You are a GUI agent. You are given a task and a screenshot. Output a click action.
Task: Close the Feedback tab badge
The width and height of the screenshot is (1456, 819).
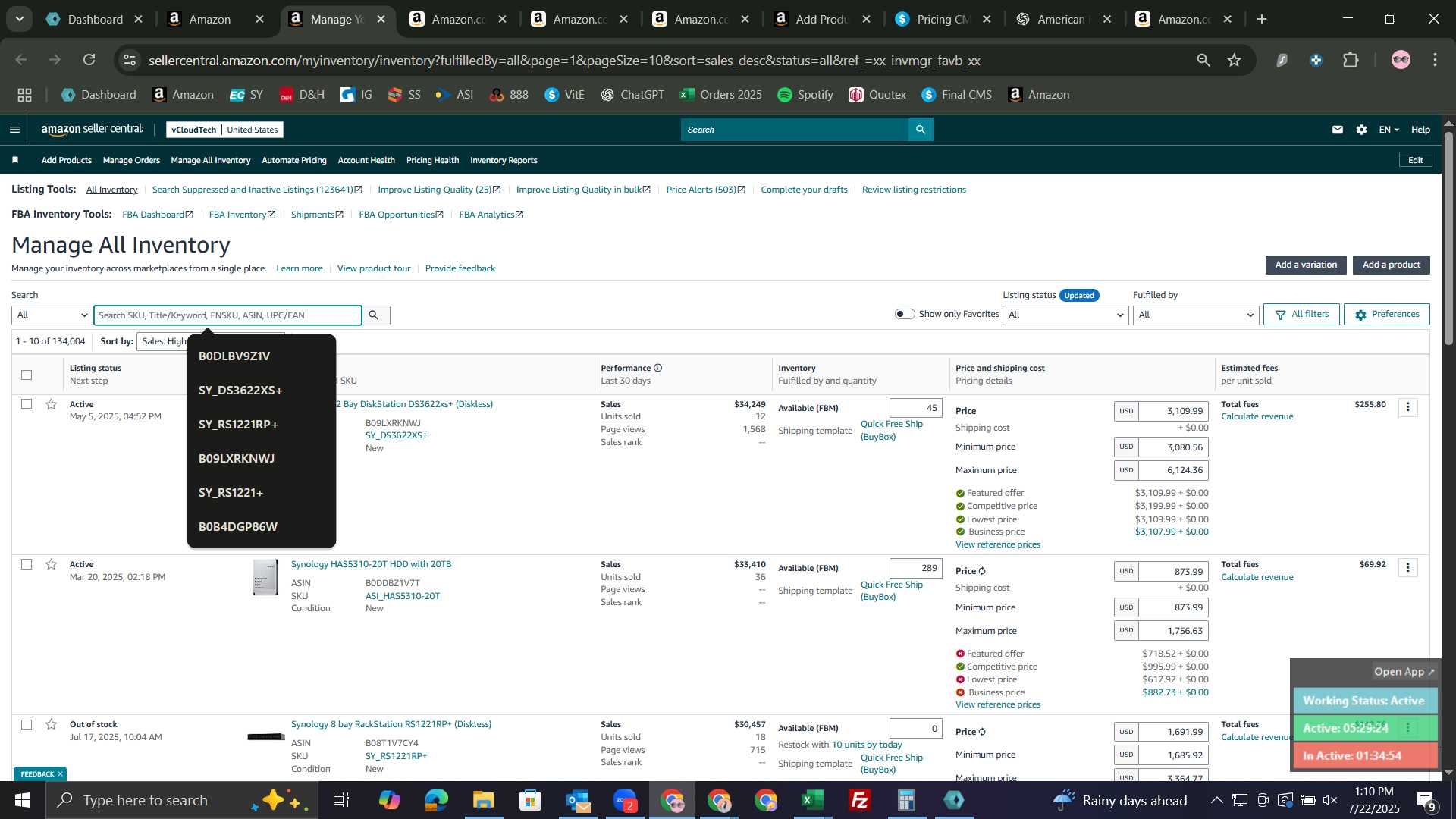pos(60,773)
